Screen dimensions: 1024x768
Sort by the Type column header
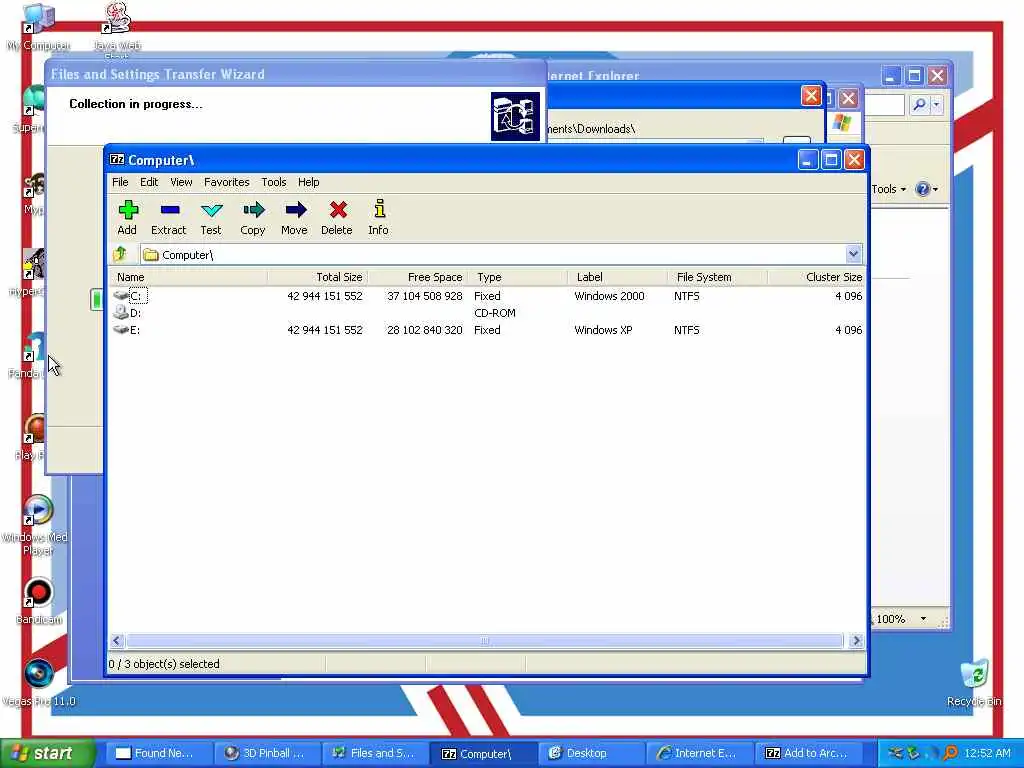pos(517,277)
